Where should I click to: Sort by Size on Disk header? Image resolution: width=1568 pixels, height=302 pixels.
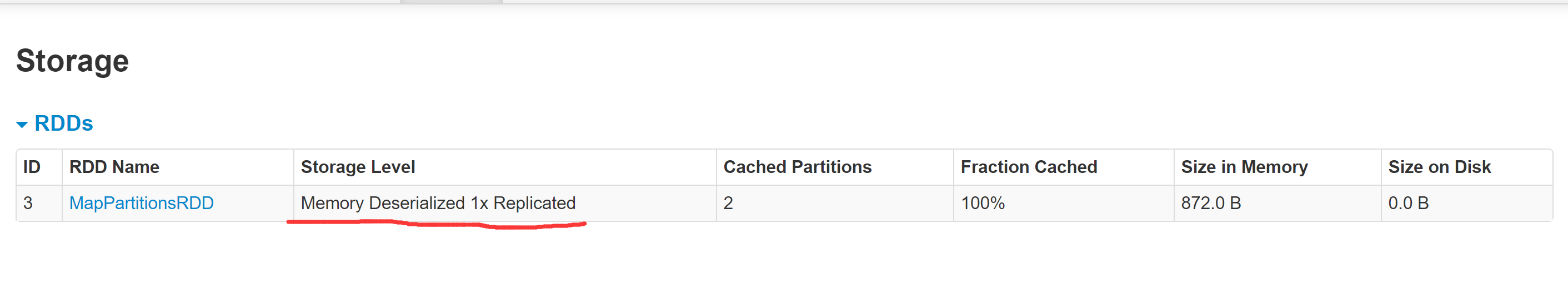[1439, 167]
